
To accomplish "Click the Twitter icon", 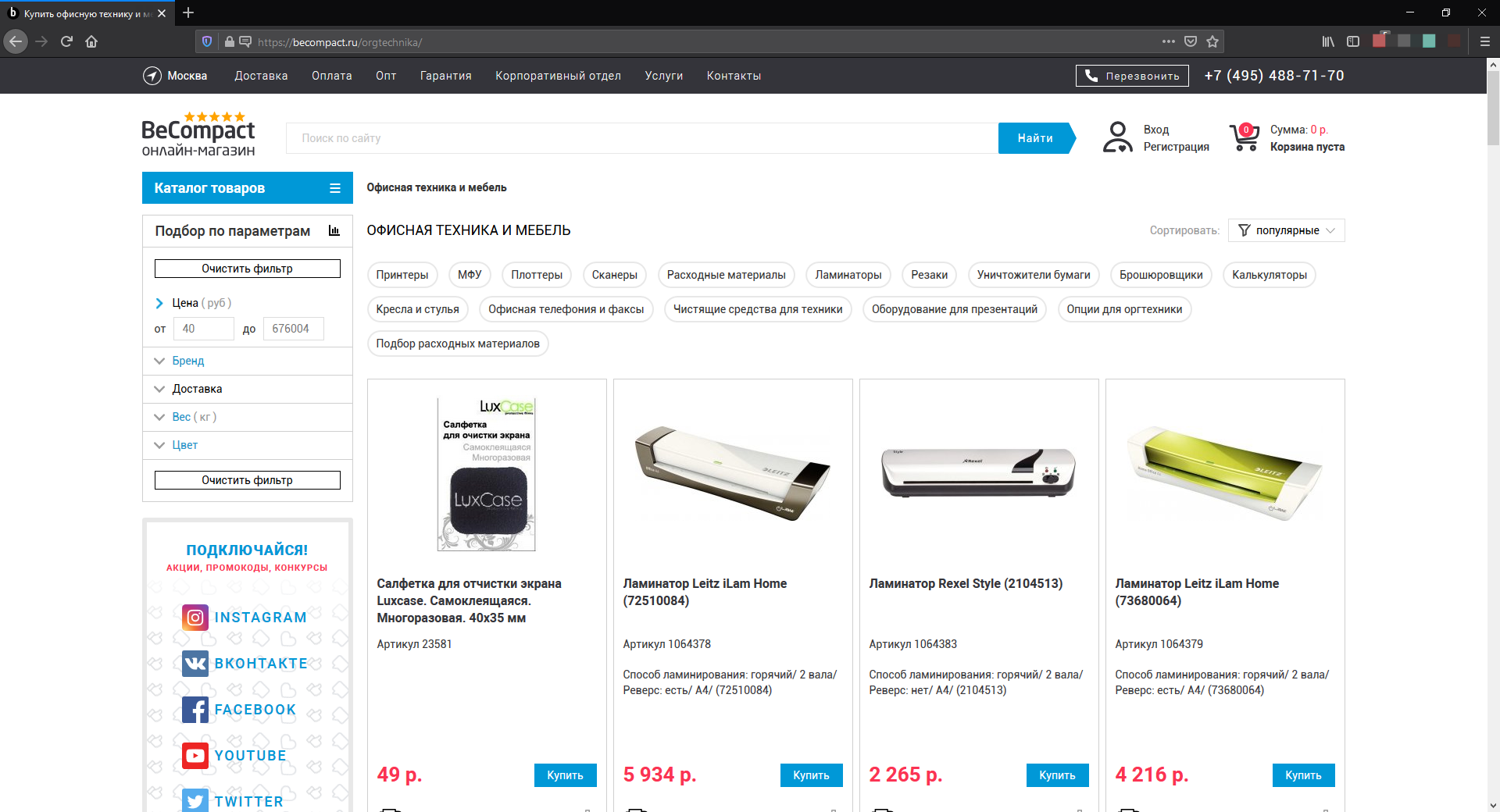I will [195, 800].
